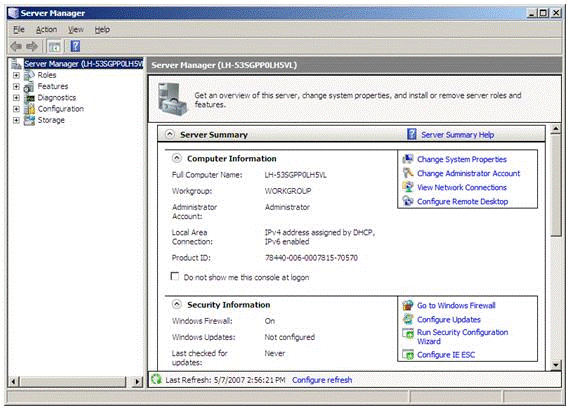This screenshot has height=410, width=570.
Task: Select the Roles tree item label
Action: pyautogui.click(x=47, y=75)
